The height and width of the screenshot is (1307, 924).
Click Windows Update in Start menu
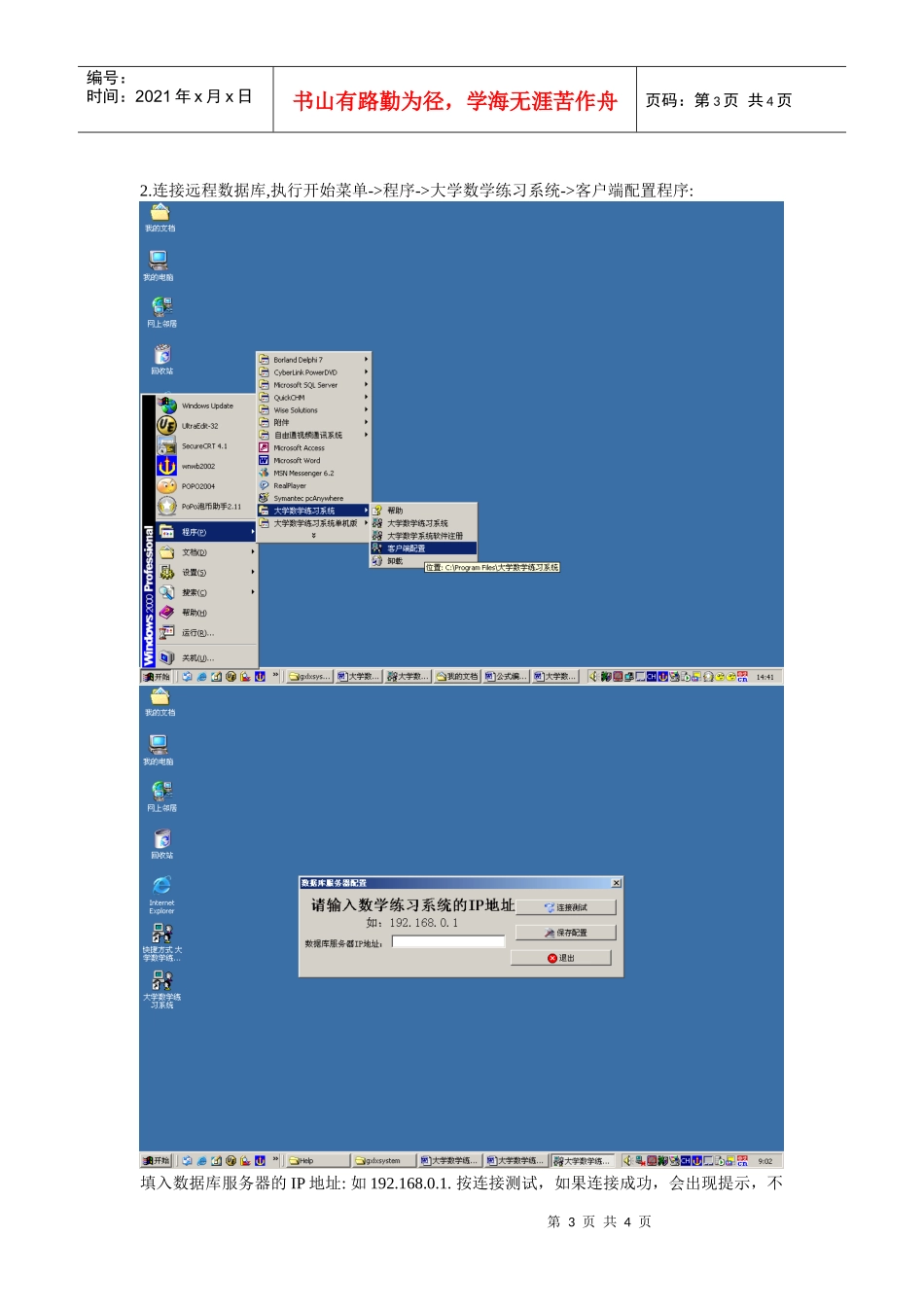coord(206,406)
